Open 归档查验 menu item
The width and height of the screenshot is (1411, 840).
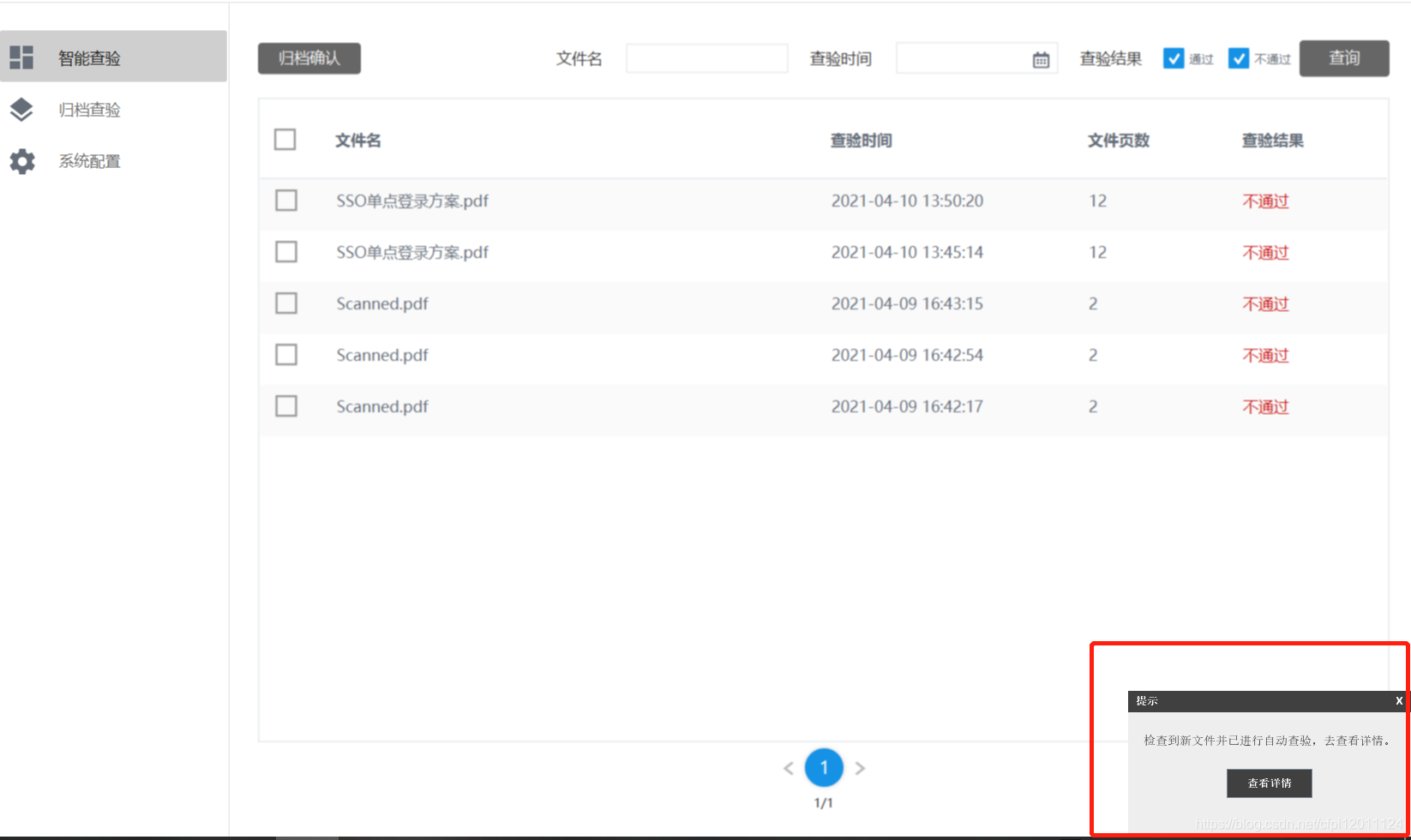click(113, 109)
